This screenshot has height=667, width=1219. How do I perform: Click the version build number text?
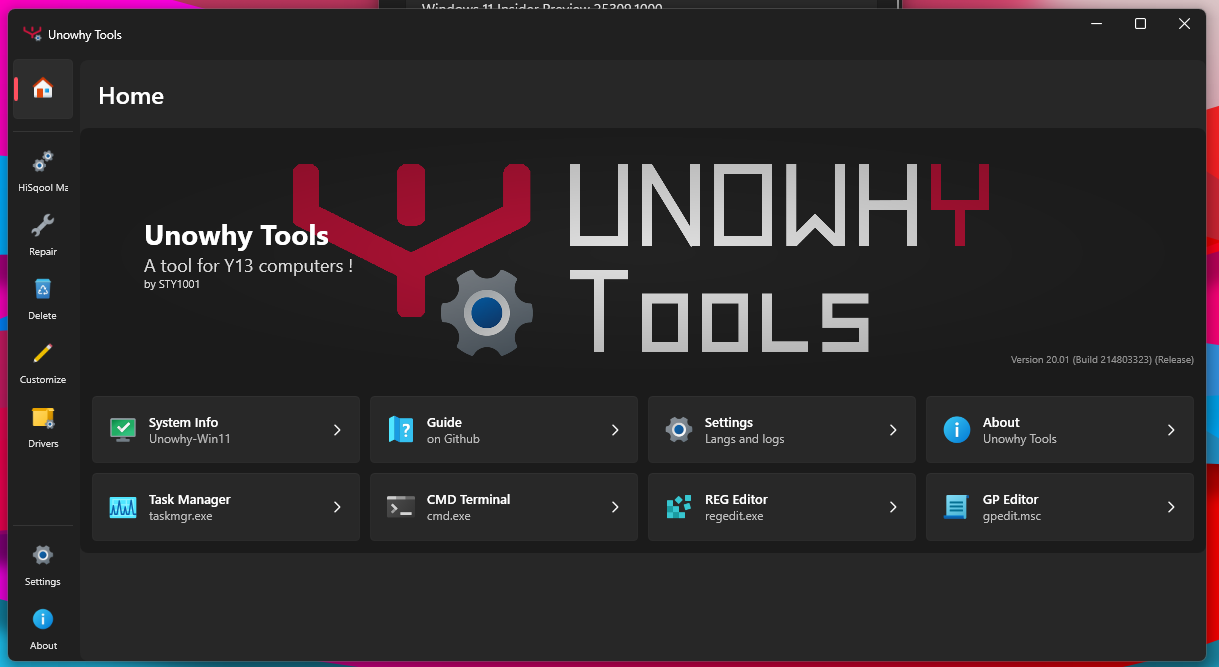click(x=1102, y=360)
